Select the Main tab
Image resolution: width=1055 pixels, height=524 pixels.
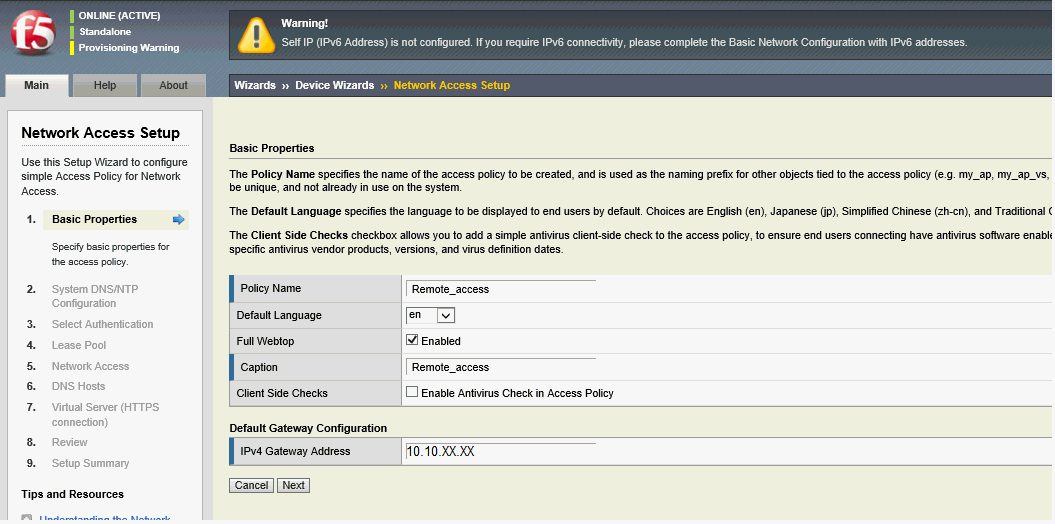point(37,86)
